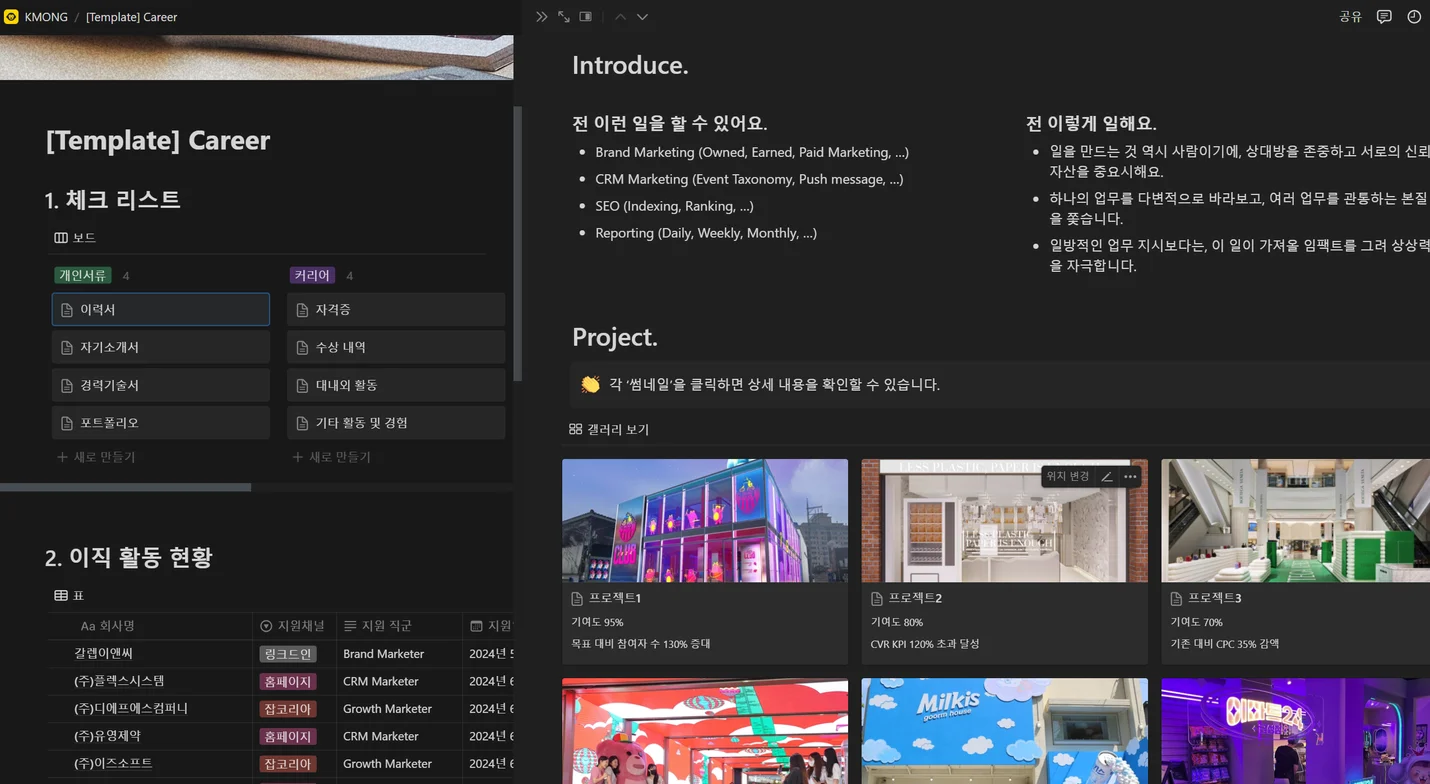Click the vertical scrollbar of left page
This screenshot has width=1430, height=784.
click(517, 243)
